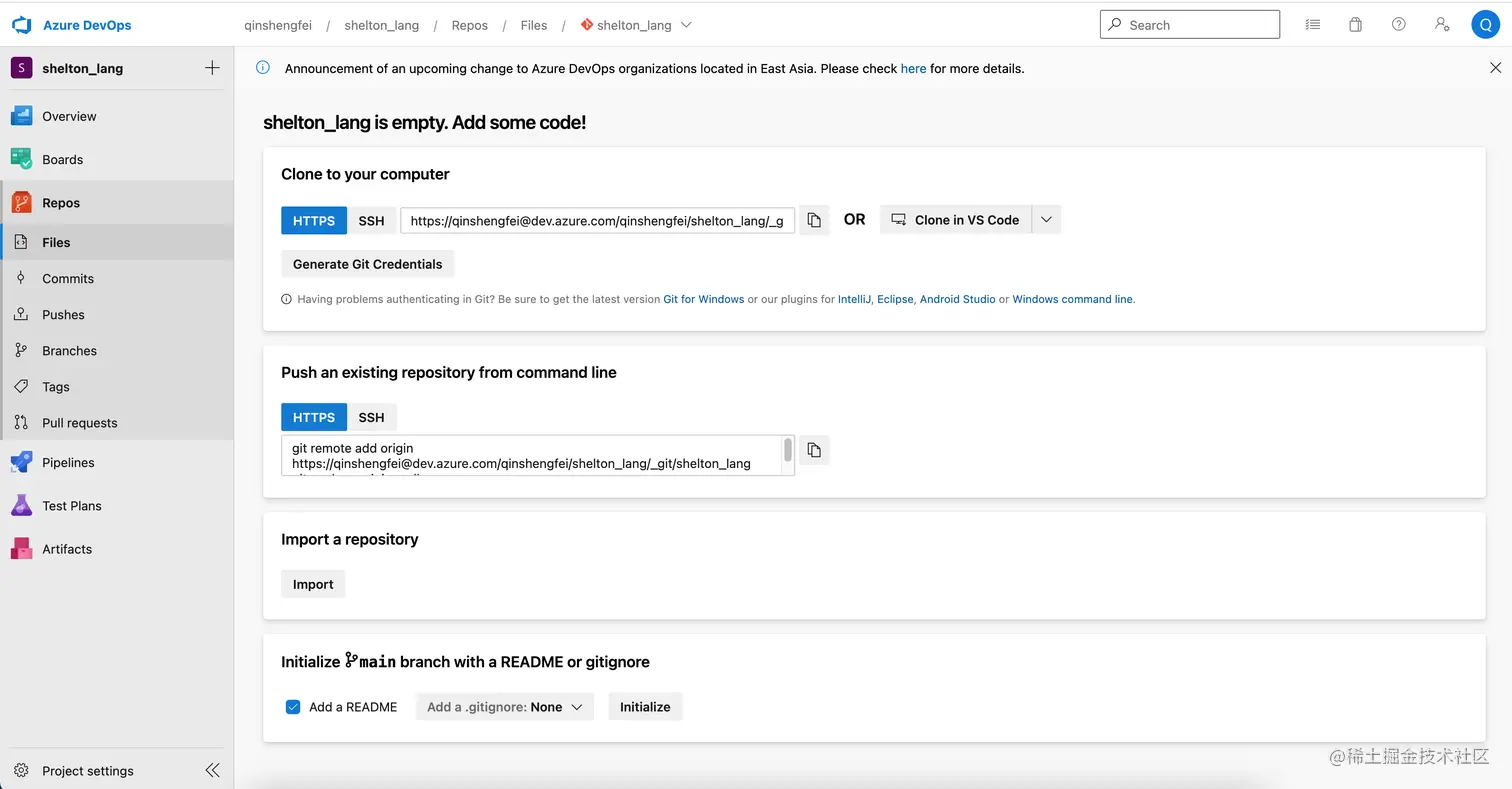Screen dimensions: 1512x789
Task: Click Files in the breadcrumb
Action: pos(534,25)
